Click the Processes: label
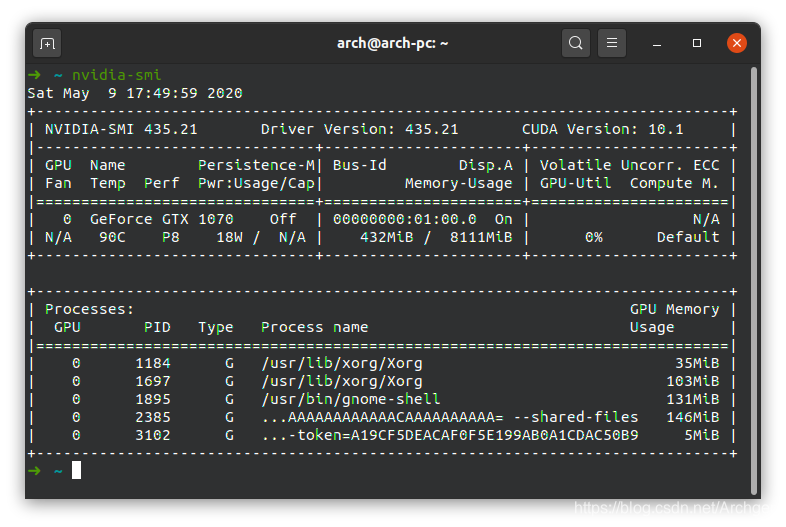 (89, 309)
